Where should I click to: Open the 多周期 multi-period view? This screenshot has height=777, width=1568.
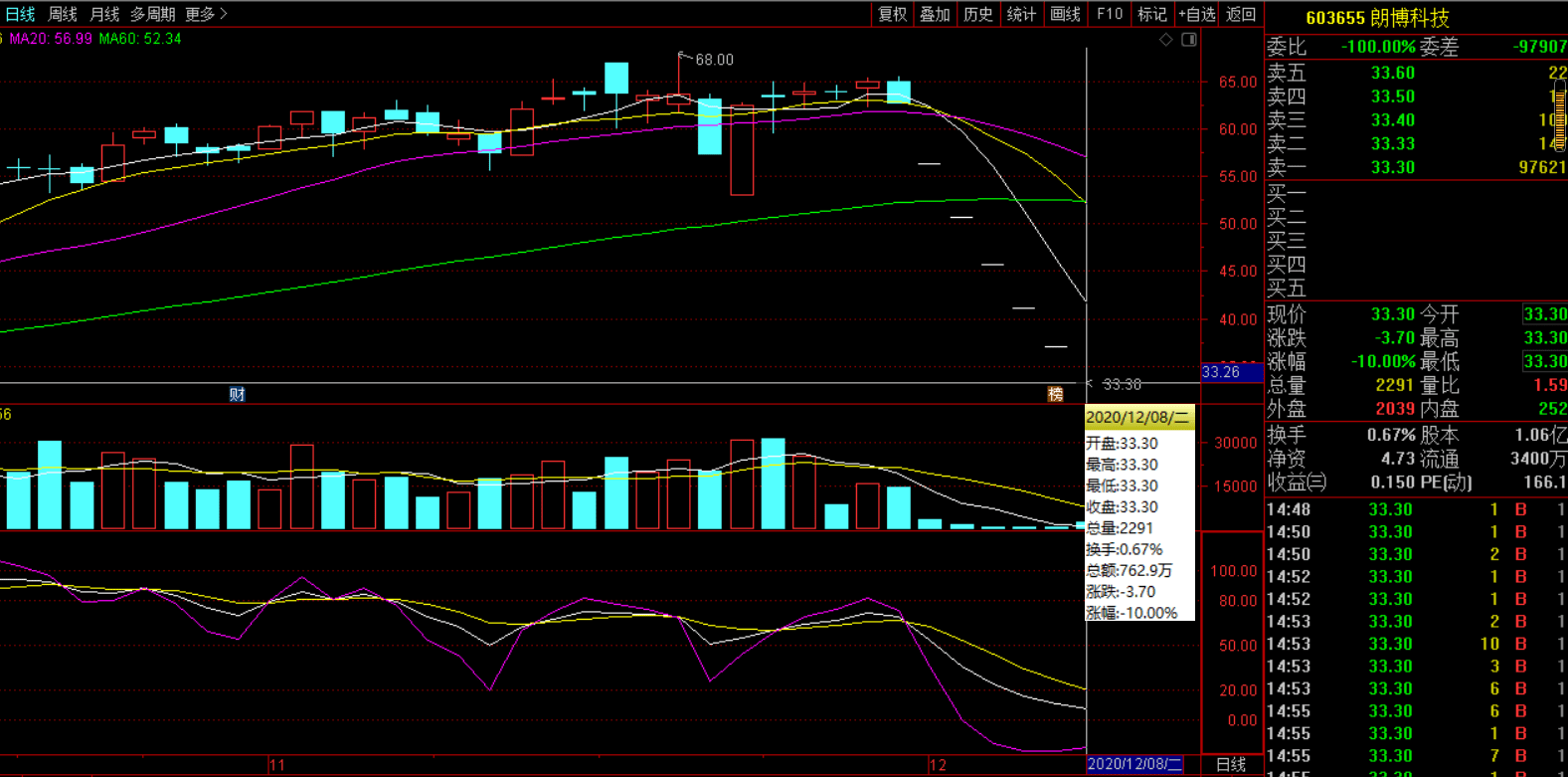coord(152,14)
